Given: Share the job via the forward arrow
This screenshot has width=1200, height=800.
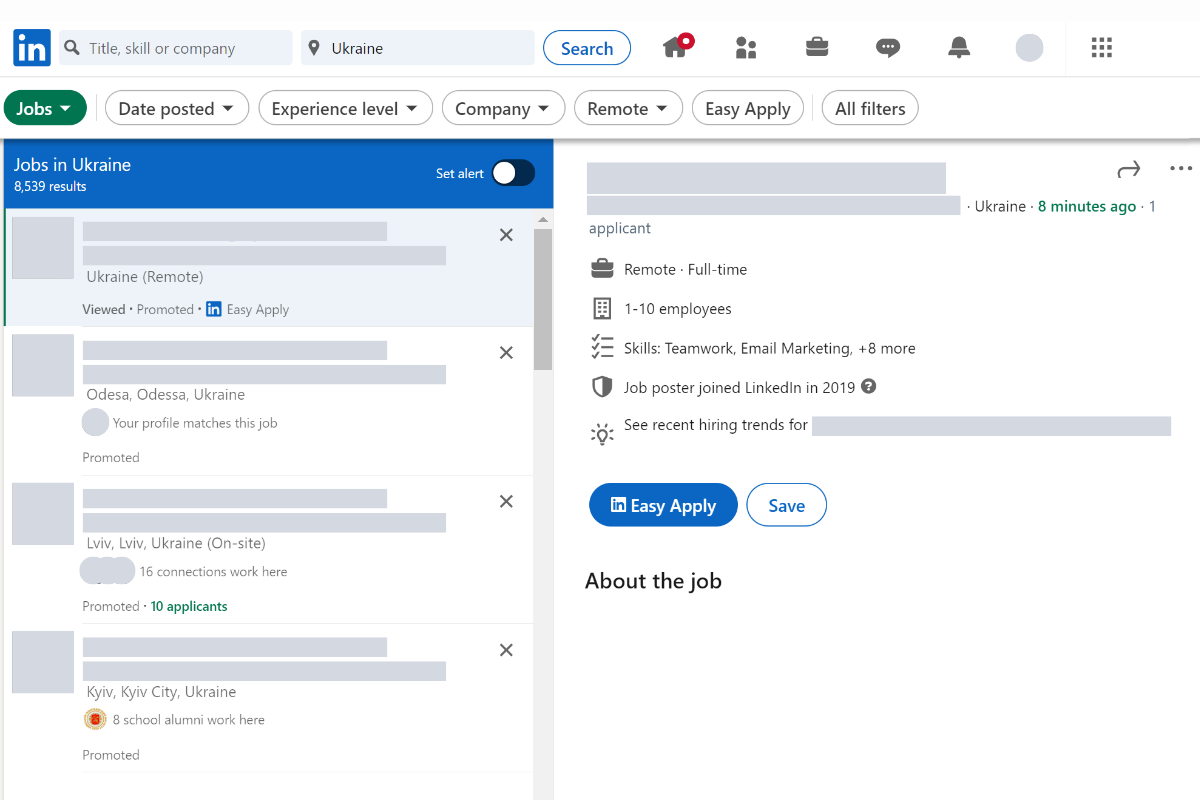Looking at the screenshot, I should coord(1128,170).
